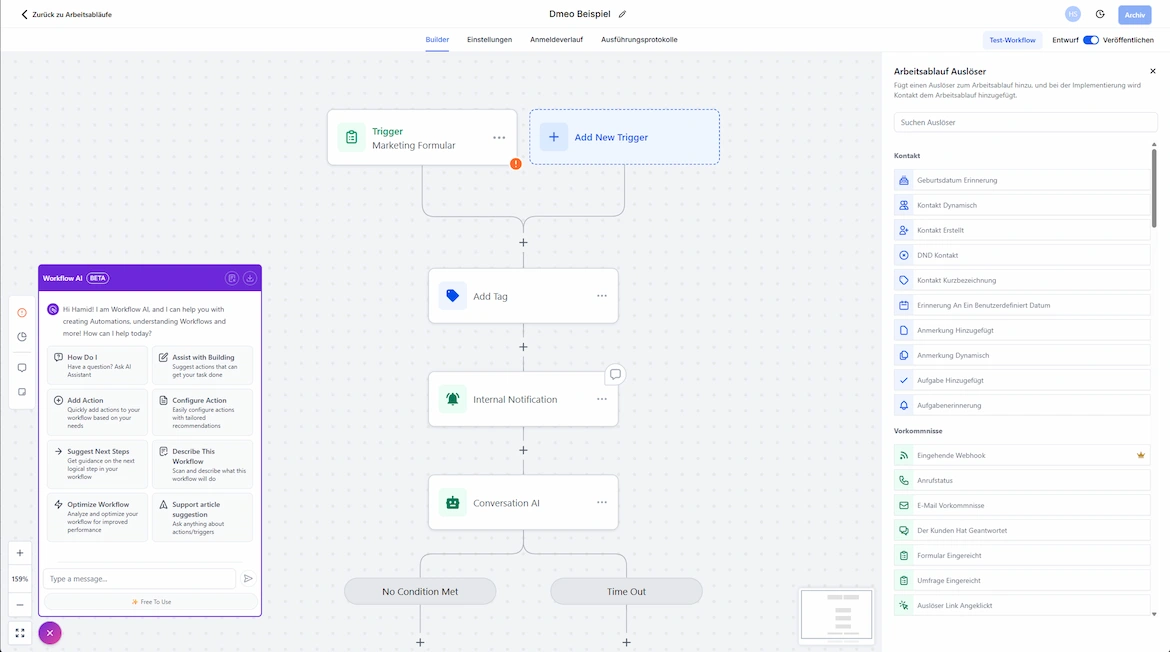Choose Suggest Next Steps option

tap(97, 465)
